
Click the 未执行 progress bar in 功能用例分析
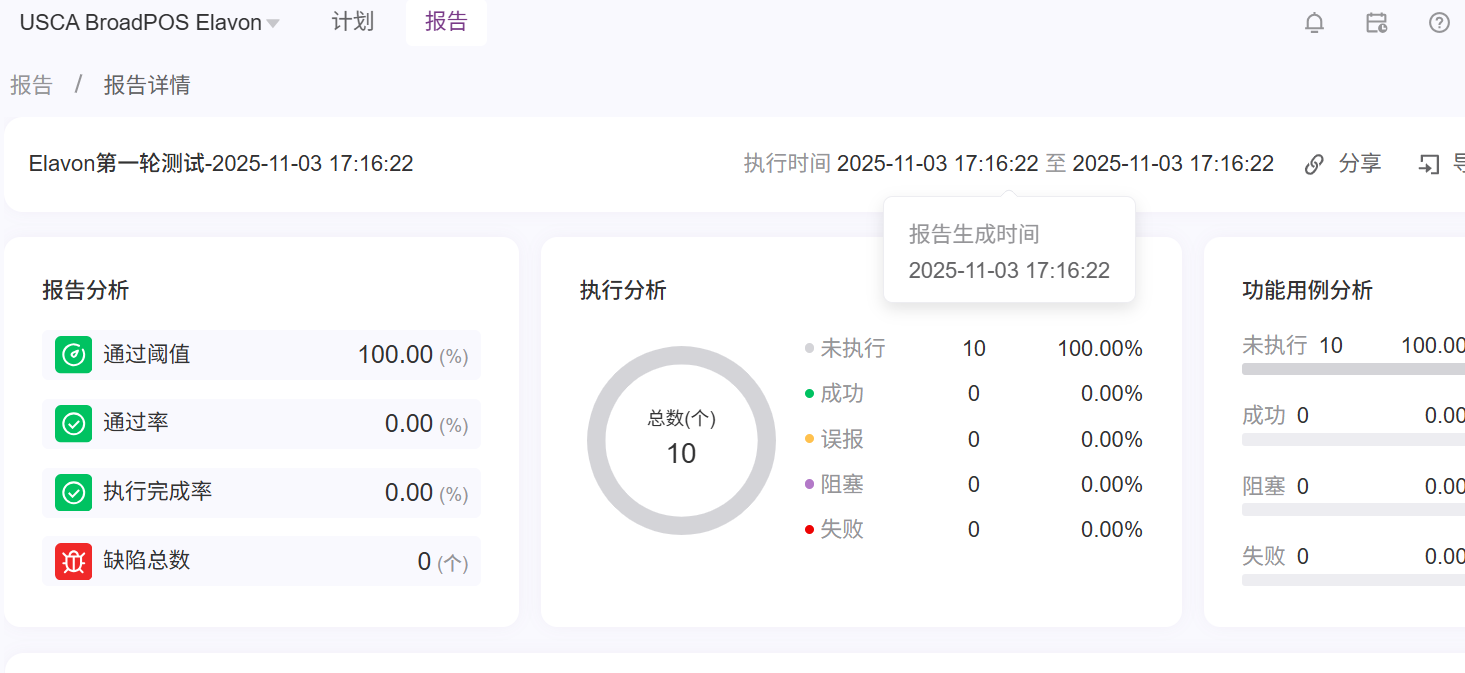point(1352,369)
